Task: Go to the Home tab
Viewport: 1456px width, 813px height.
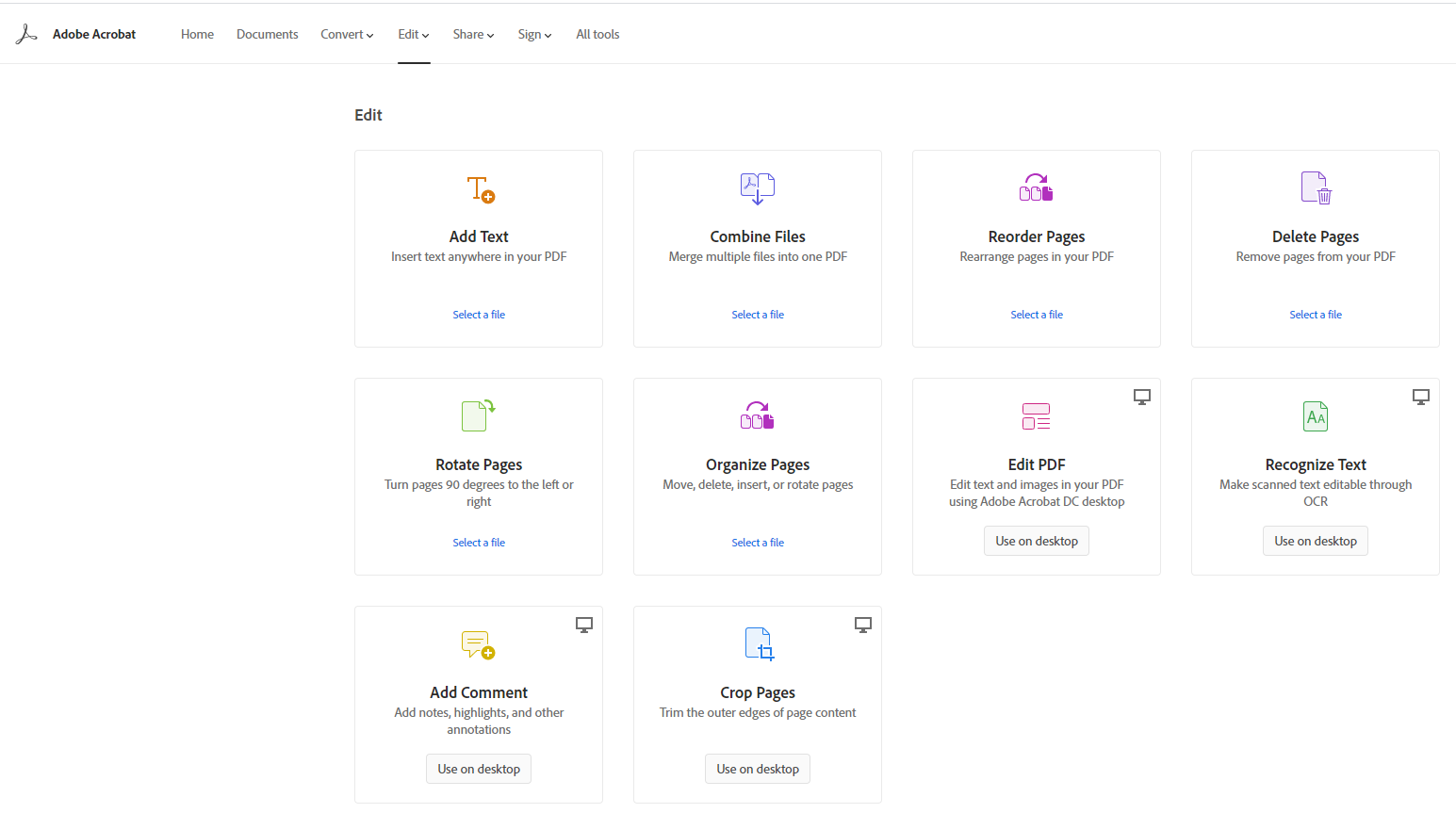Action: 197,34
